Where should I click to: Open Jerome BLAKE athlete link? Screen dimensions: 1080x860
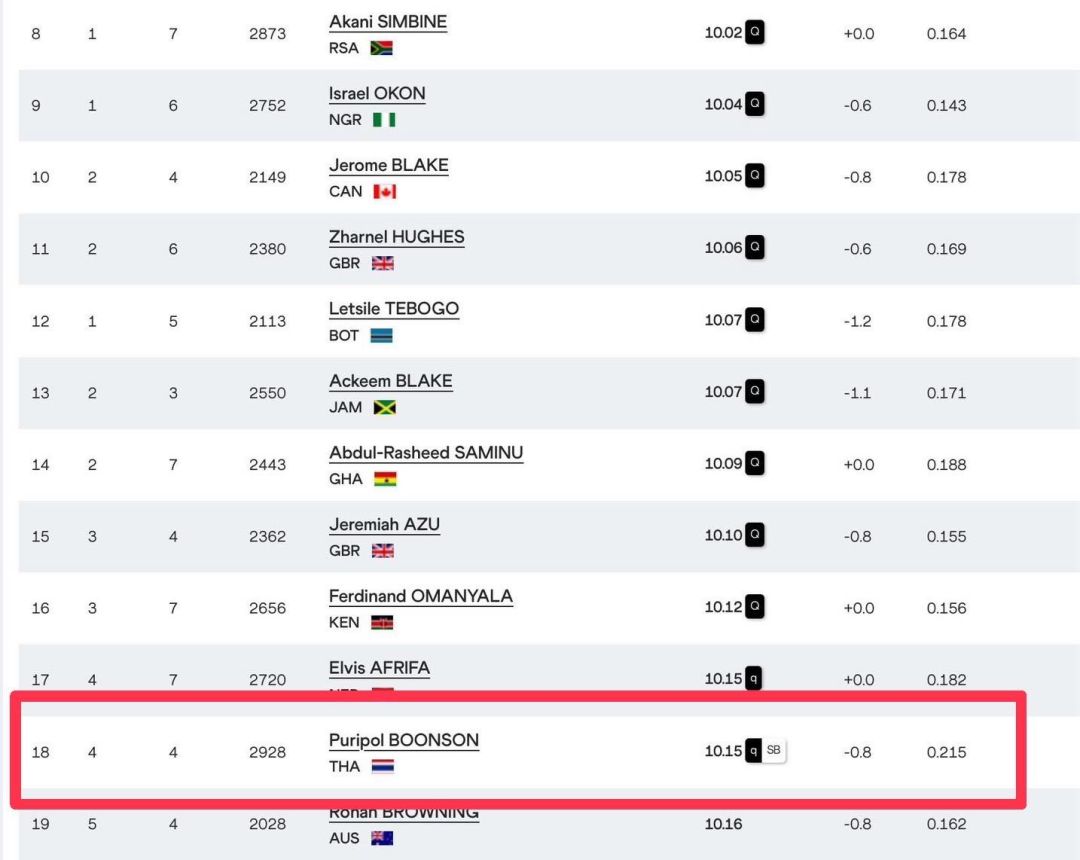388,165
